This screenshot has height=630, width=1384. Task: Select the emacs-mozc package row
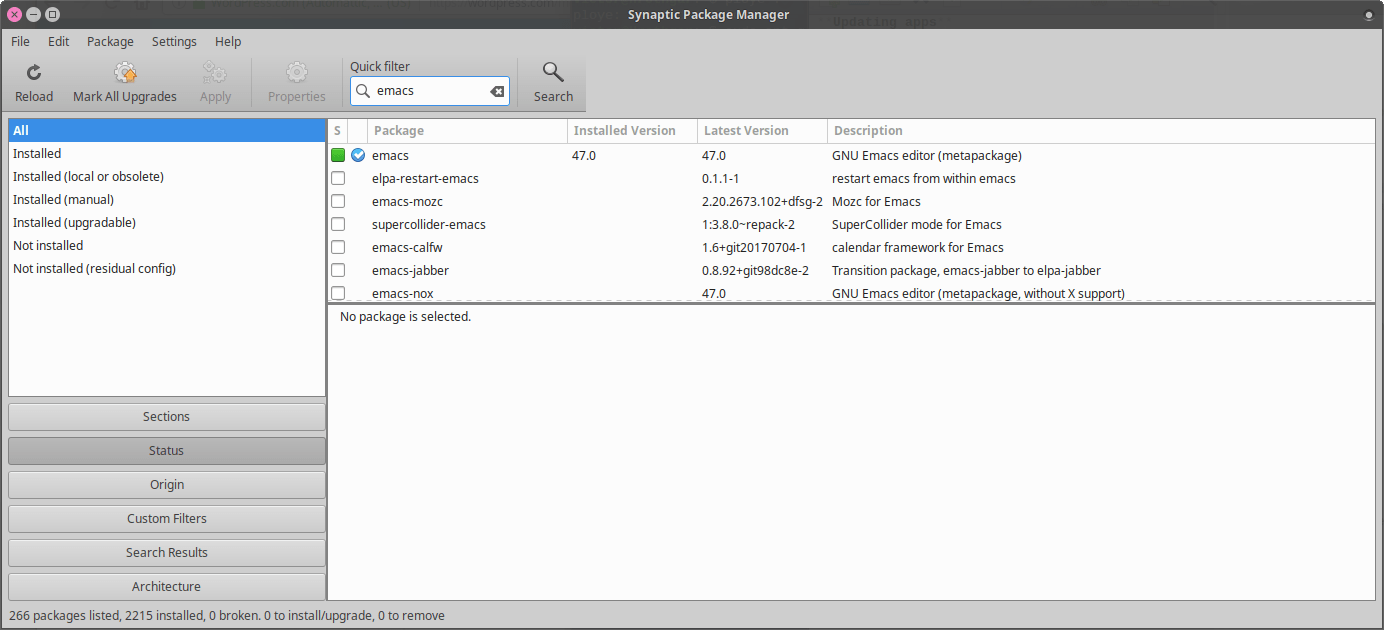pos(851,201)
